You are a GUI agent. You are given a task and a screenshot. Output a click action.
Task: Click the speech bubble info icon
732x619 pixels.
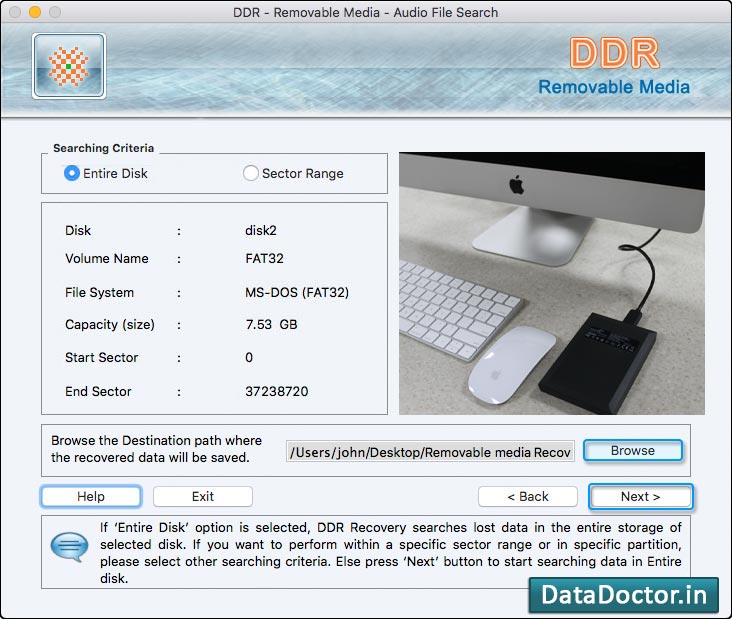[x=69, y=546]
